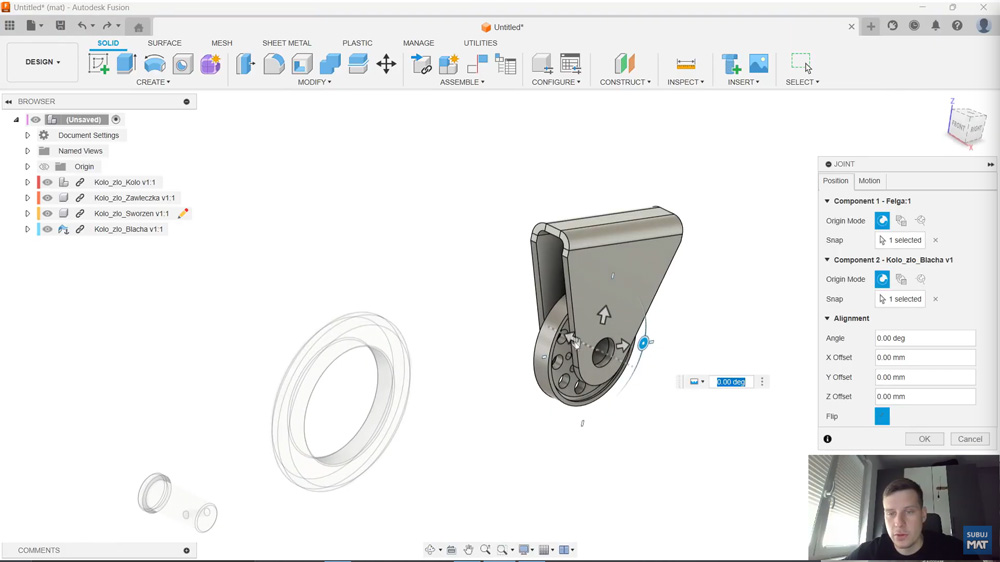Click the Undo arrow icon
The height and width of the screenshot is (562, 1000).
(x=82, y=26)
